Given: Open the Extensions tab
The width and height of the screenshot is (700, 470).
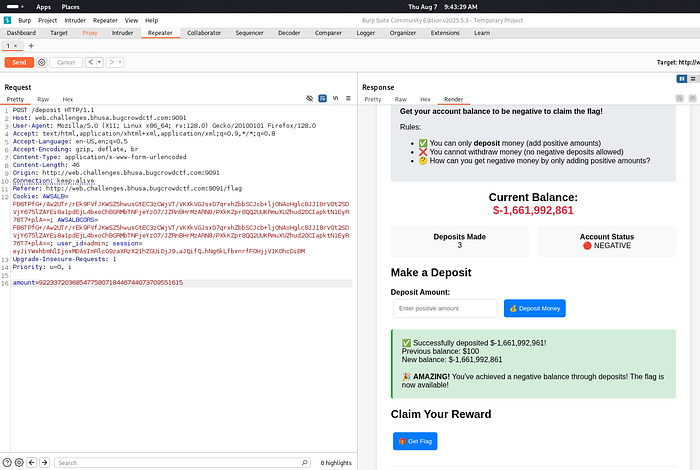Looking at the screenshot, I should point(445,33).
